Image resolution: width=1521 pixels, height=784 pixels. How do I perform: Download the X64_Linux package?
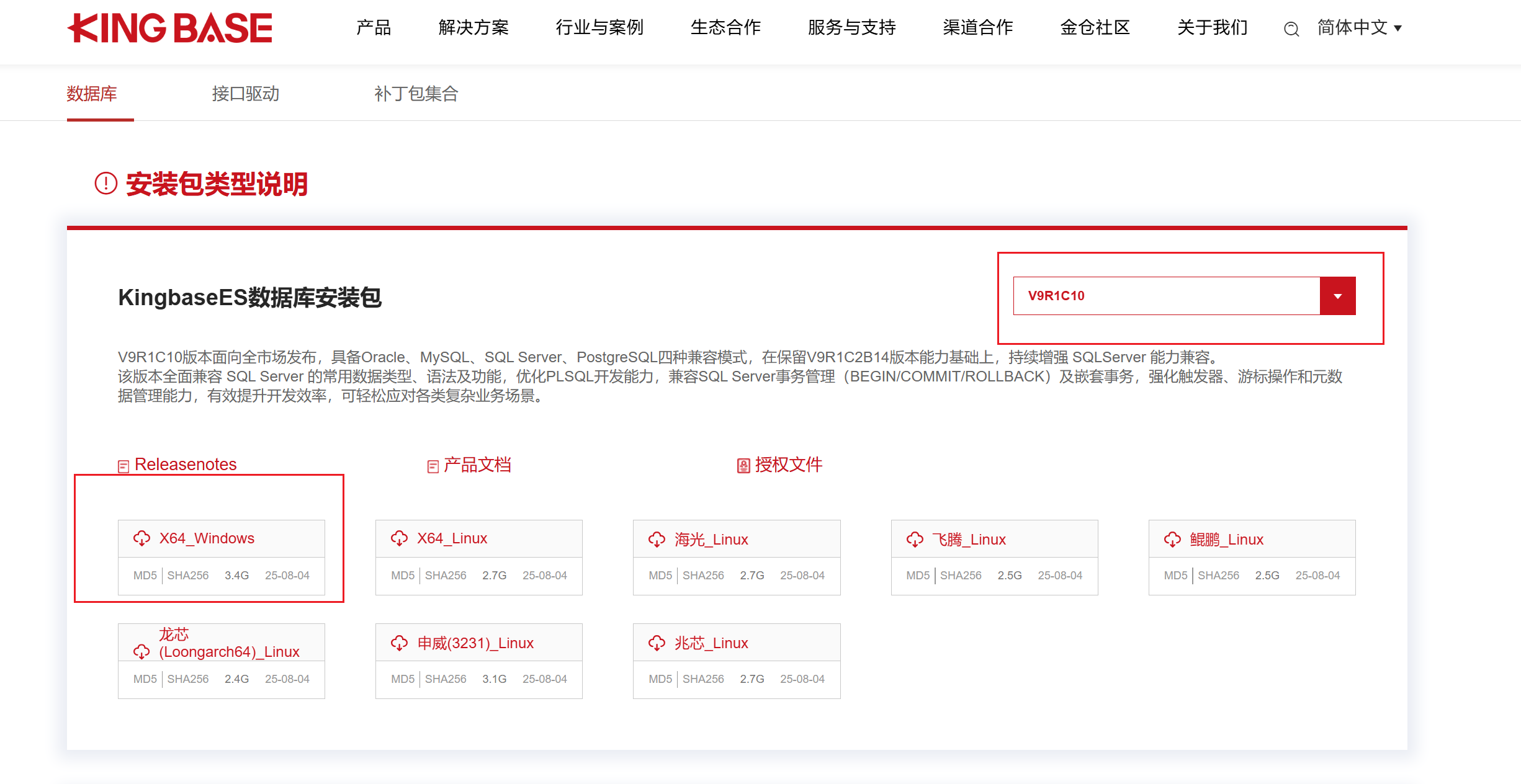(x=452, y=538)
